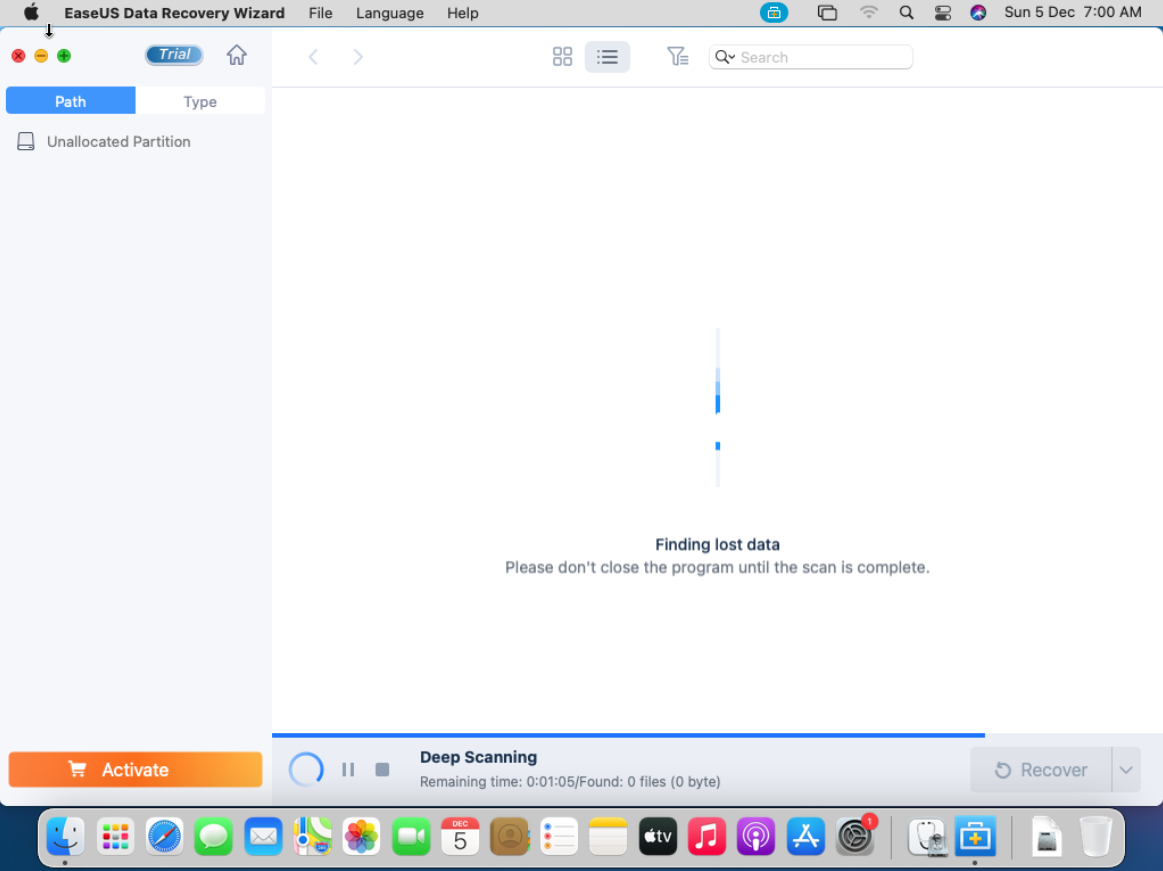Viewport: 1163px width, 871px height.
Task: Click the Search input field
Action: coord(811,57)
